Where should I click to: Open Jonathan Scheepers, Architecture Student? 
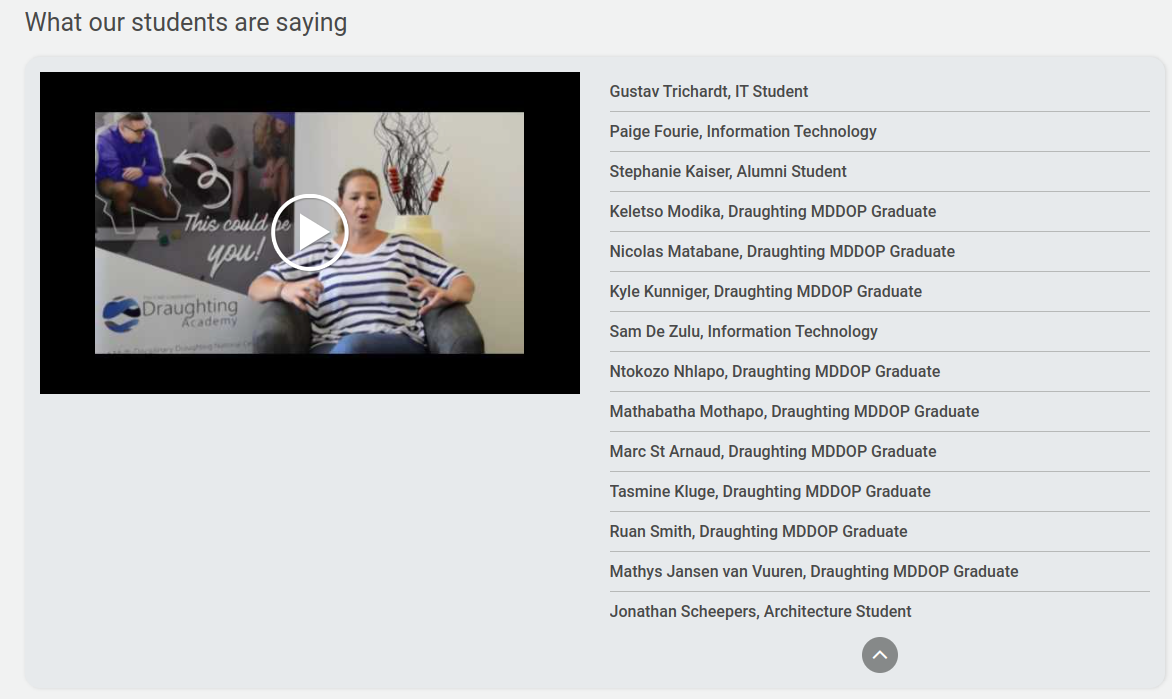click(x=760, y=612)
